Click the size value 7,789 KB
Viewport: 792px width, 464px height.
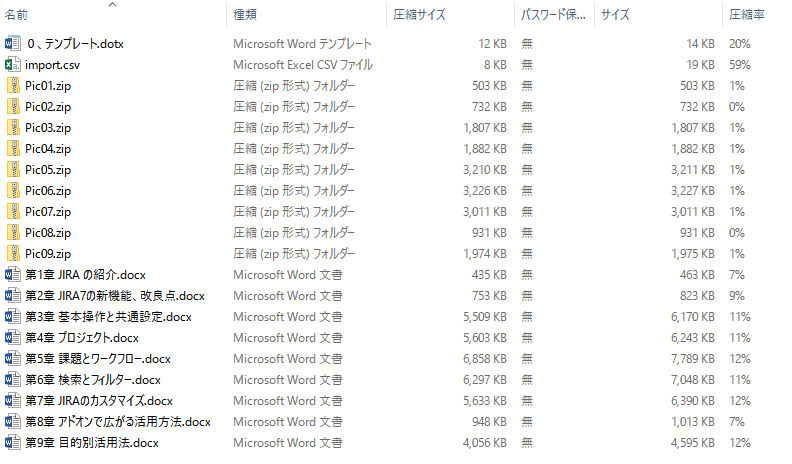pos(692,358)
